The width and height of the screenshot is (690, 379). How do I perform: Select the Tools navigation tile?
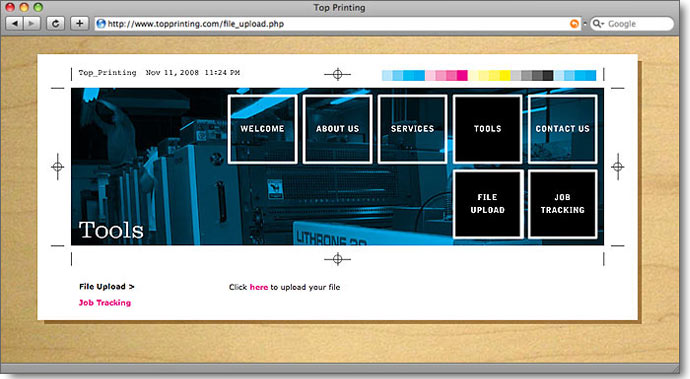point(488,129)
